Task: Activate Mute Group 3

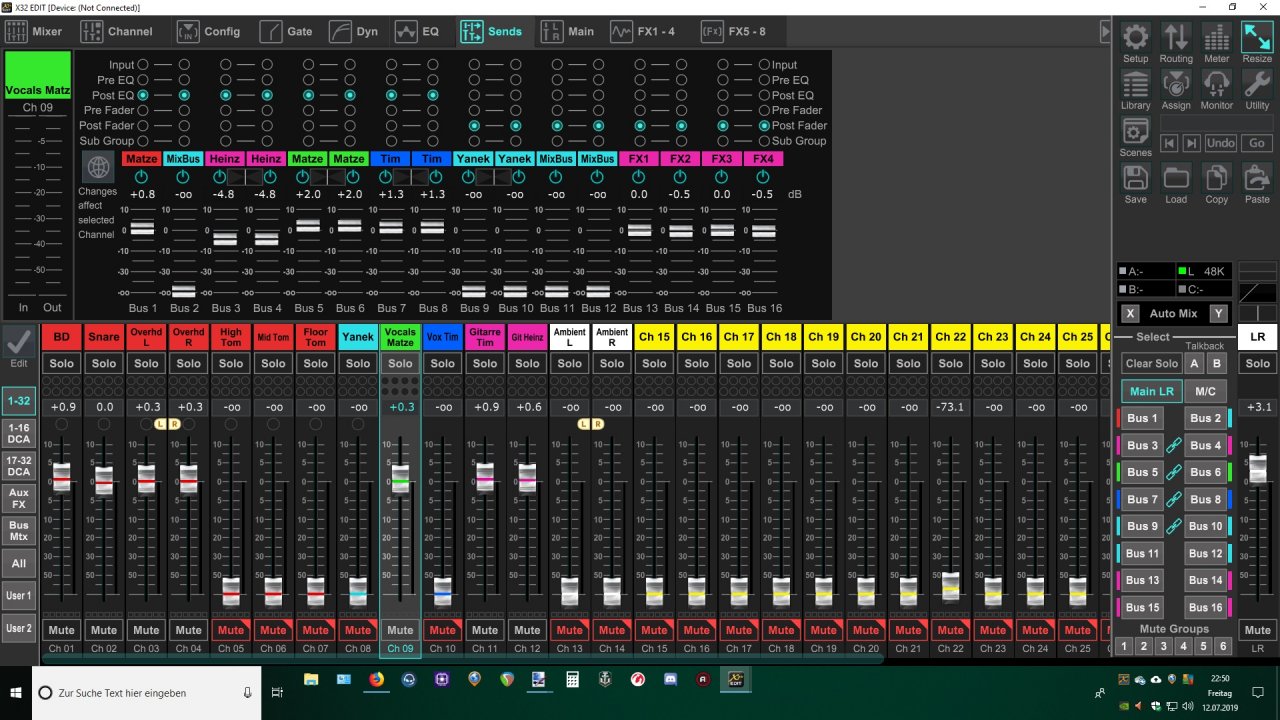Action: pos(1164,646)
